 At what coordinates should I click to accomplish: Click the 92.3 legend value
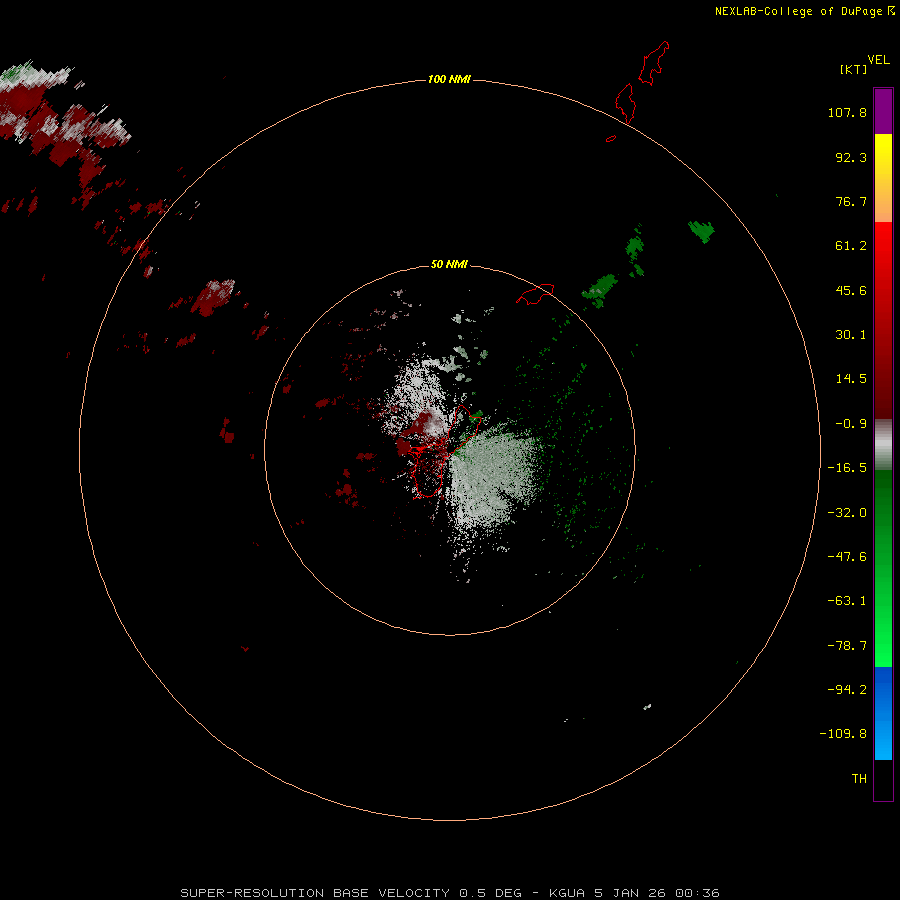[x=851, y=157]
